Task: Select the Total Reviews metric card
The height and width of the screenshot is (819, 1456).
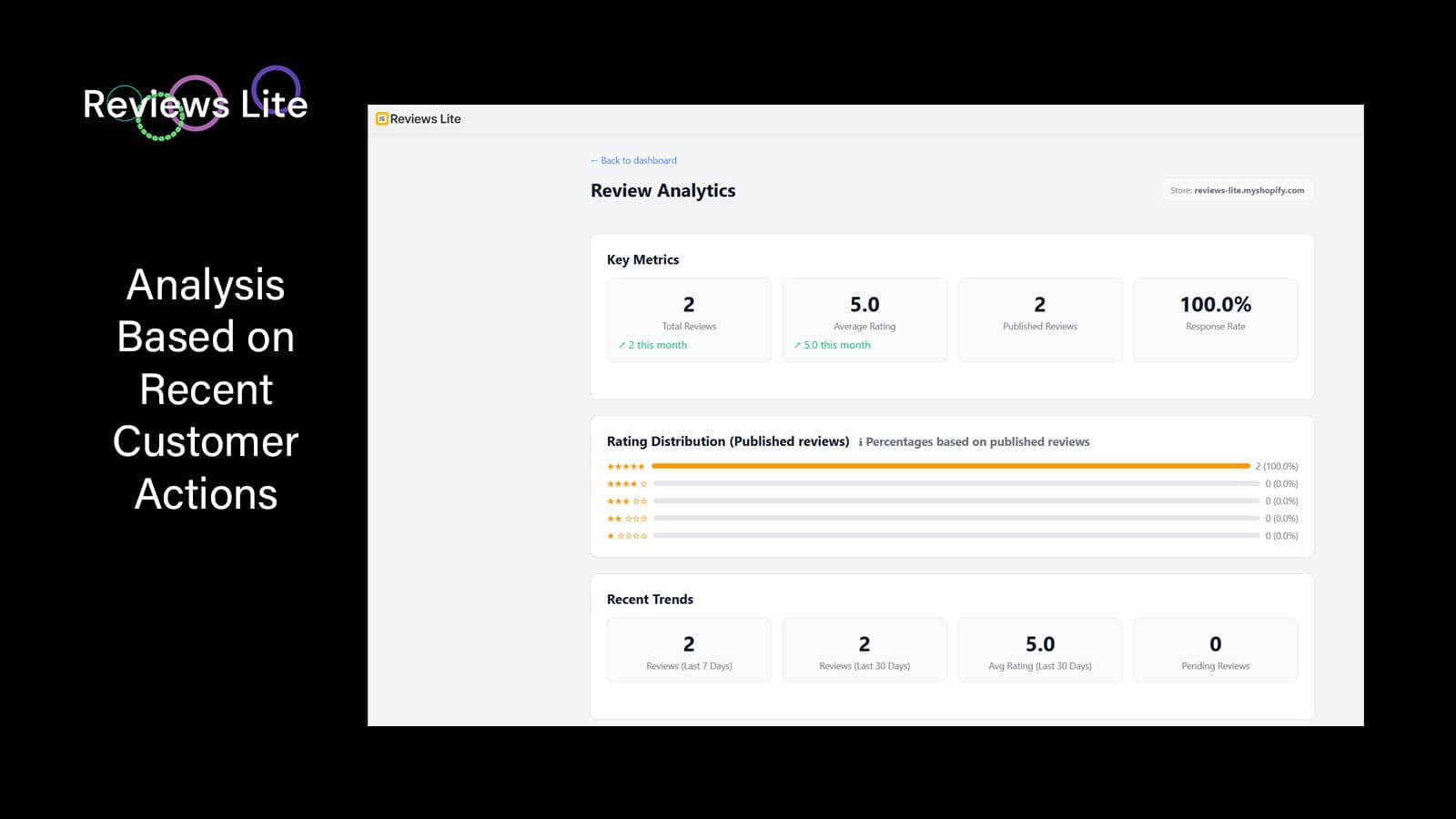Action: (x=689, y=319)
